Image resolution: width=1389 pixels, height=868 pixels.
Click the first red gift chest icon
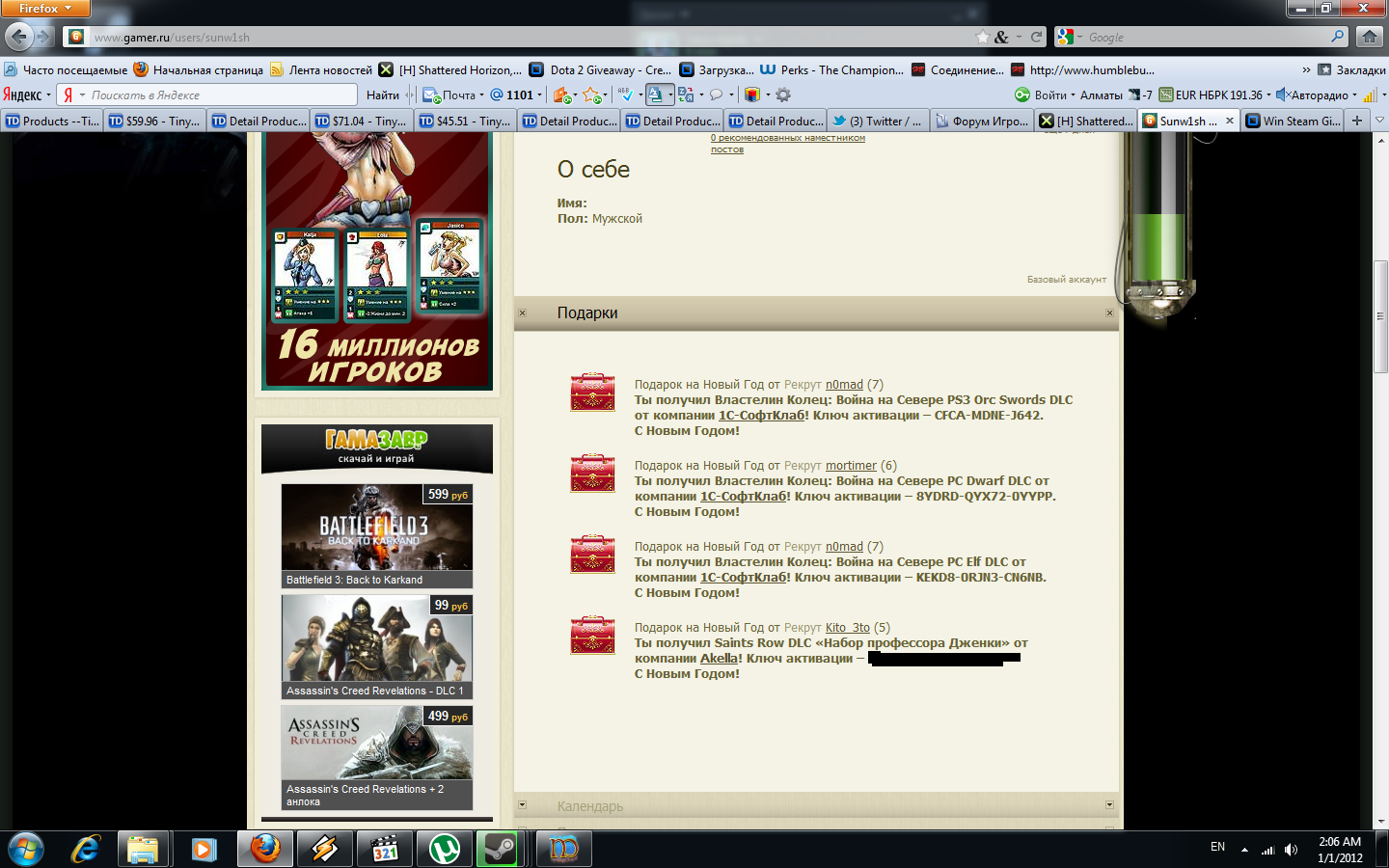[x=592, y=392]
